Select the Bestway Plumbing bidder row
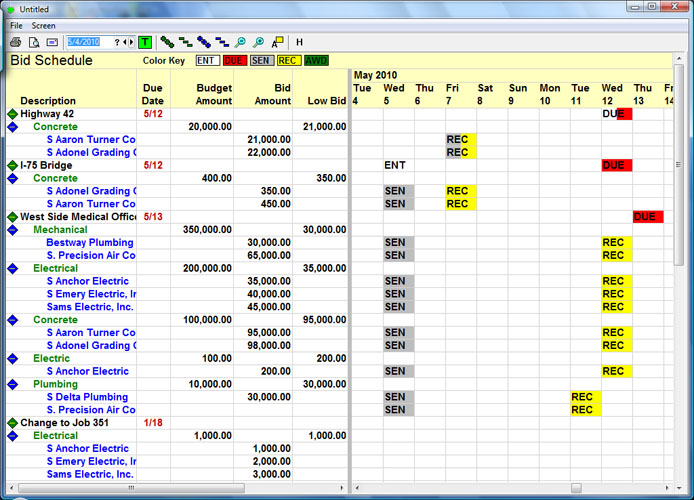 click(x=89, y=243)
